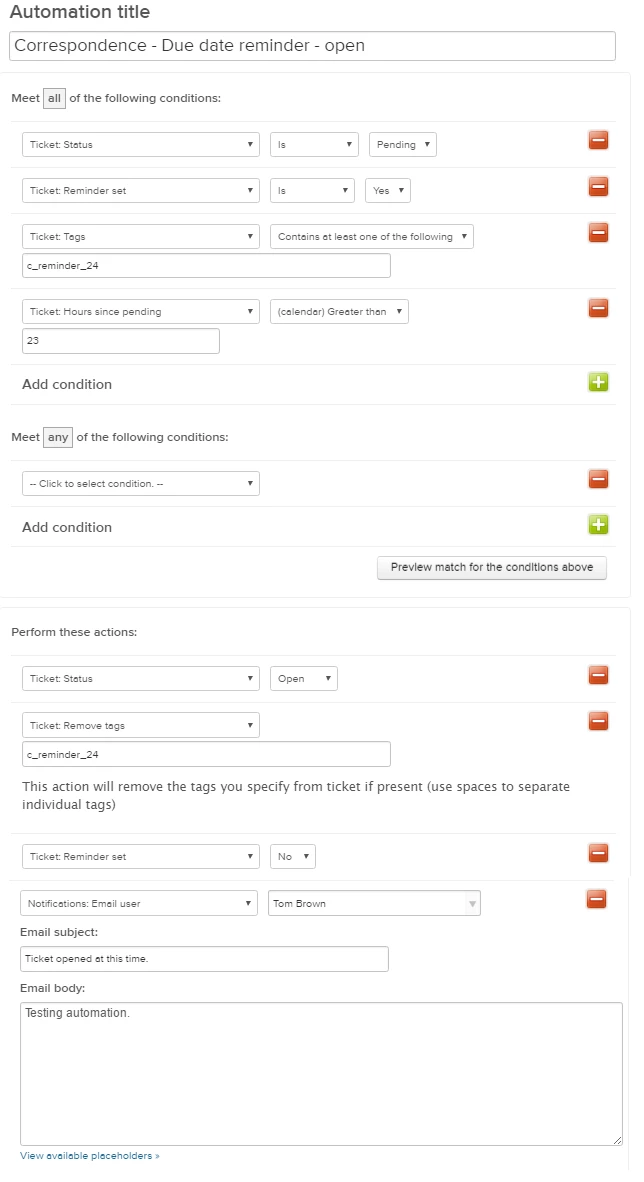644x1182 pixels.
Task: Open the Pending status value dropdown
Action: pyautogui.click(x=403, y=145)
